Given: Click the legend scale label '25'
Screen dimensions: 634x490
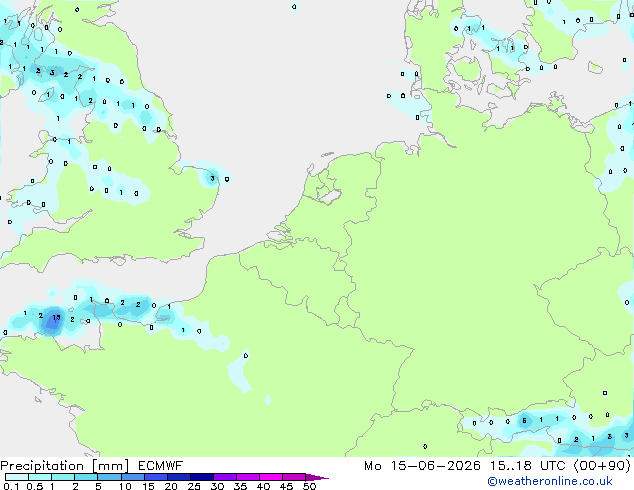Looking at the screenshot, I should [194, 486].
